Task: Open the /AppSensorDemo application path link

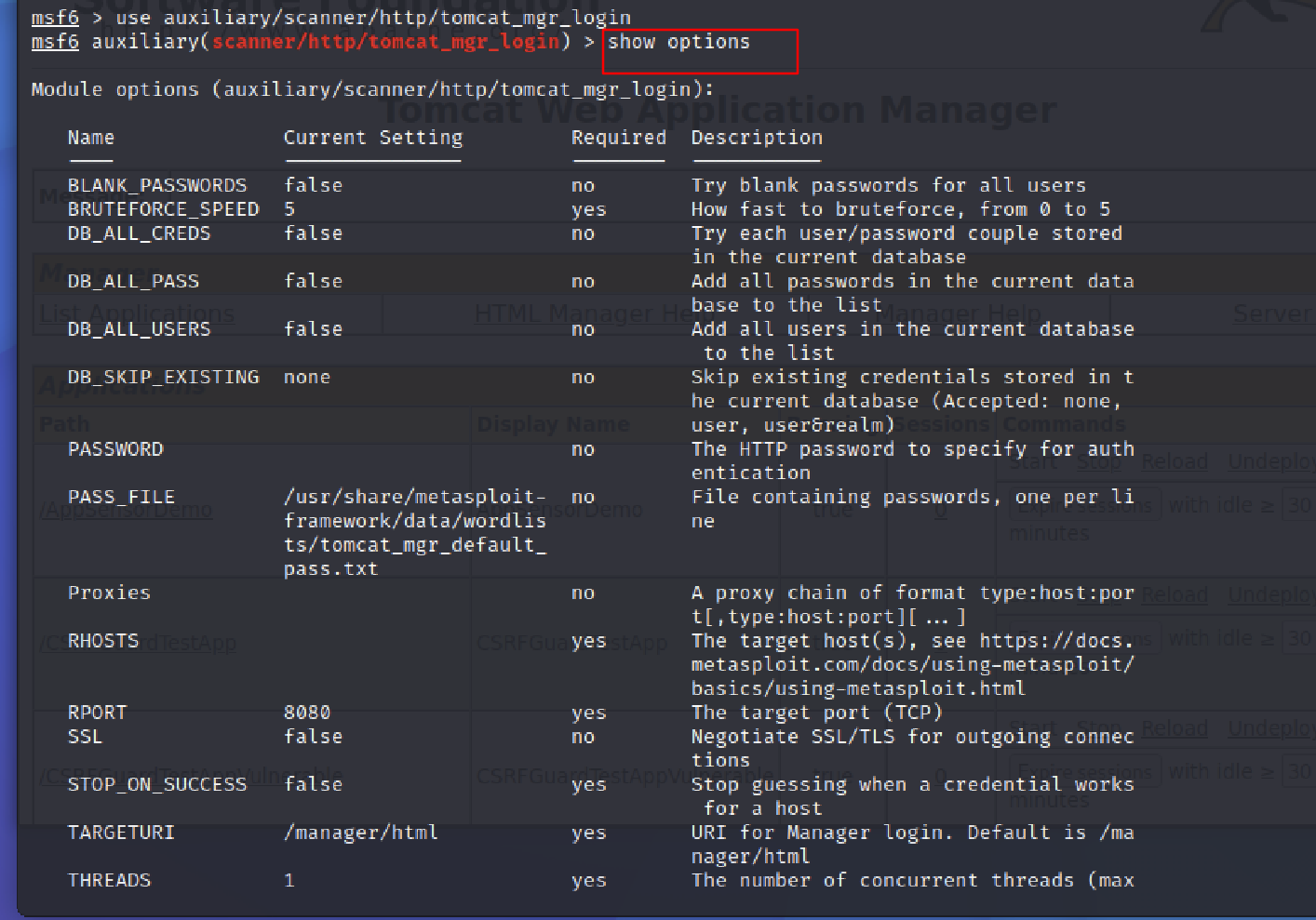Action: (x=127, y=510)
